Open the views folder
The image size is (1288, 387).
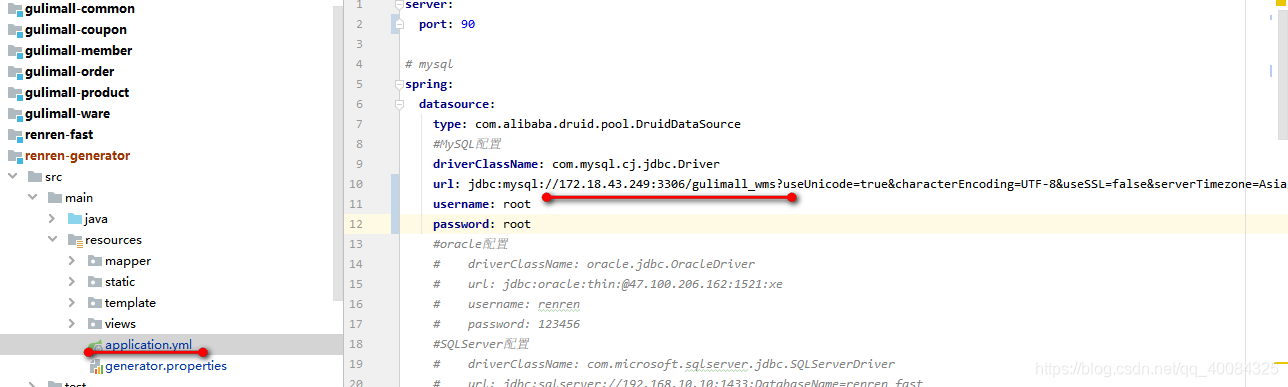tap(121, 324)
